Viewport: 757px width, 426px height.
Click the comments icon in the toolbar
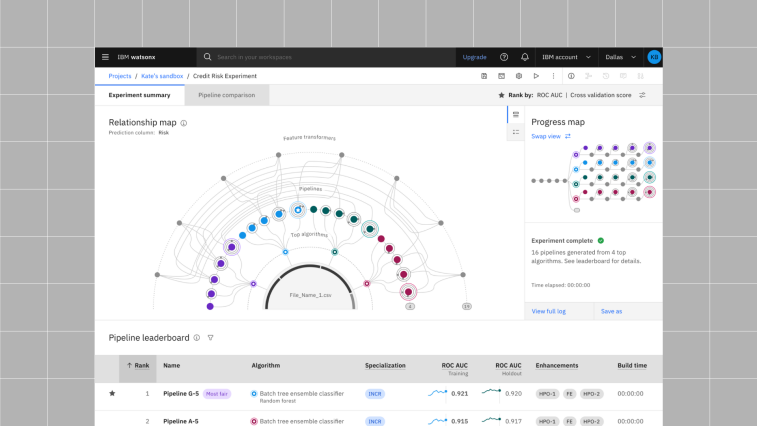click(x=623, y=76)
